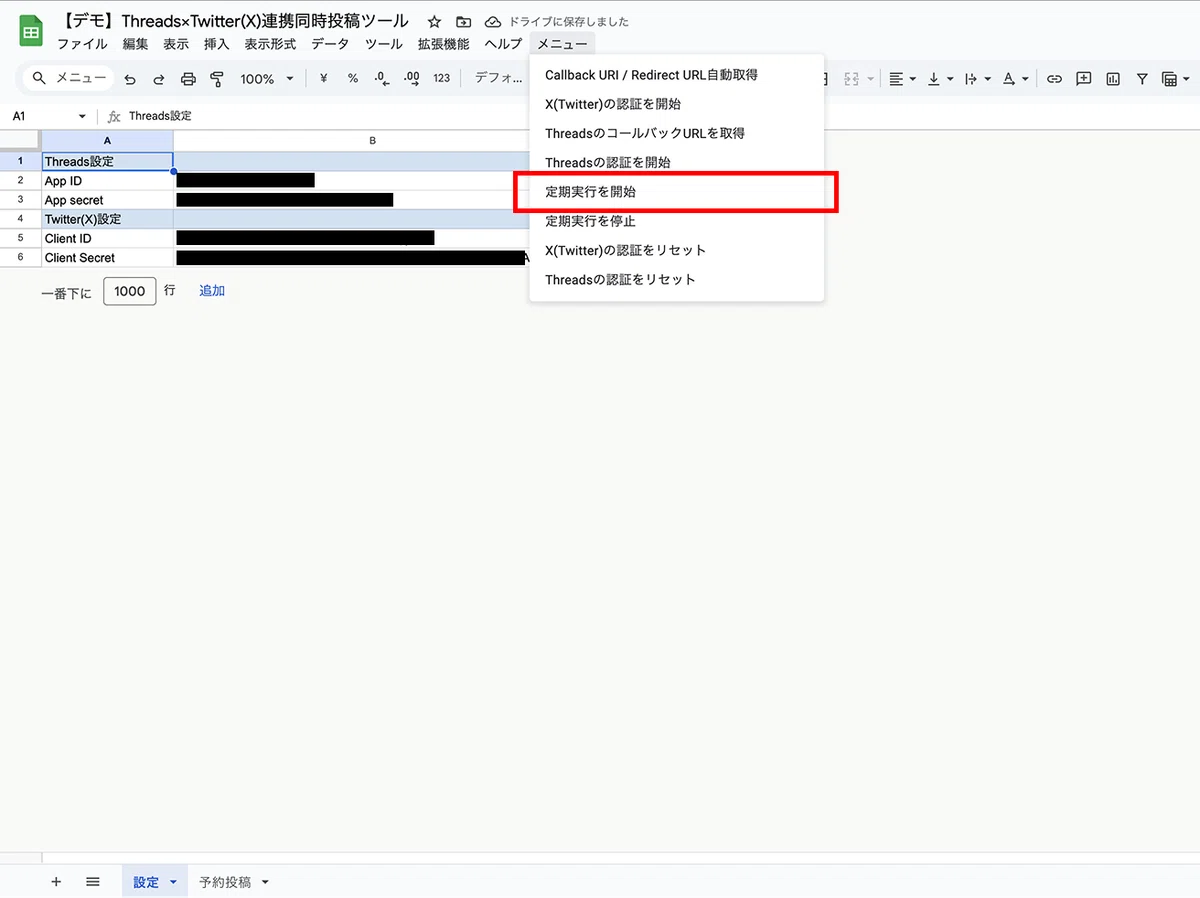Screen dimensions: 1200x898
Task: Open the 100% zoom dropdown
Action: pos(267,79)
